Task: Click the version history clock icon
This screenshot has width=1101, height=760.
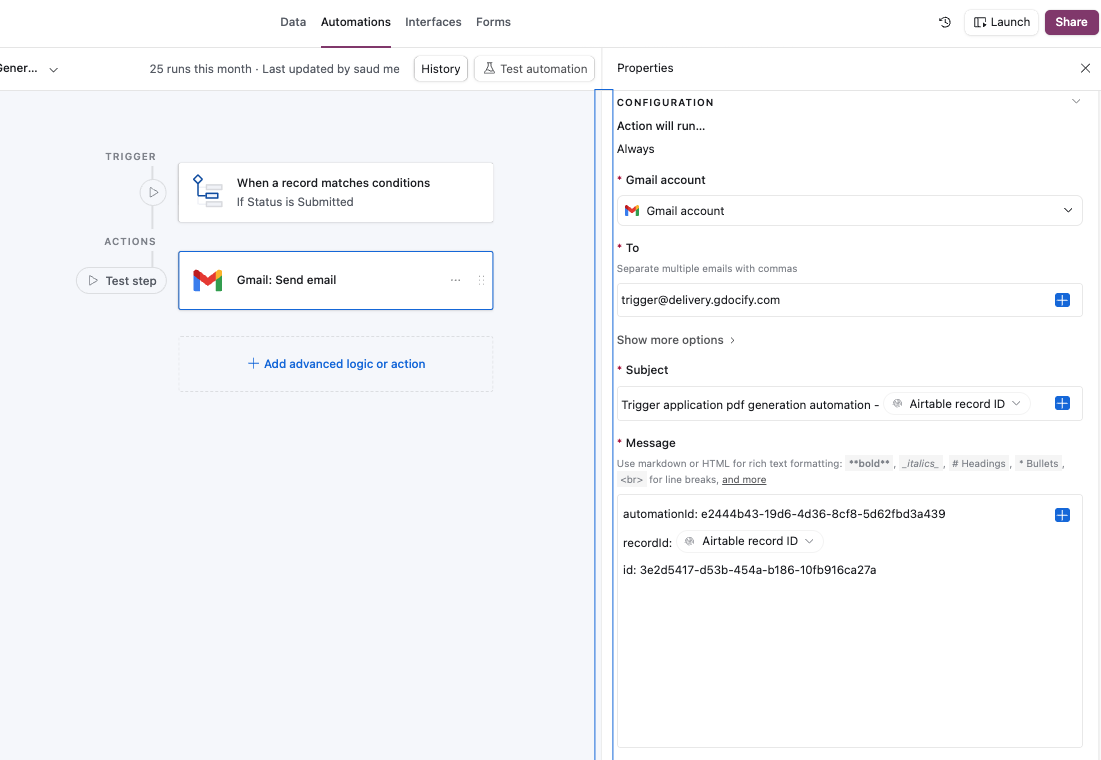Action: point(945,22)
